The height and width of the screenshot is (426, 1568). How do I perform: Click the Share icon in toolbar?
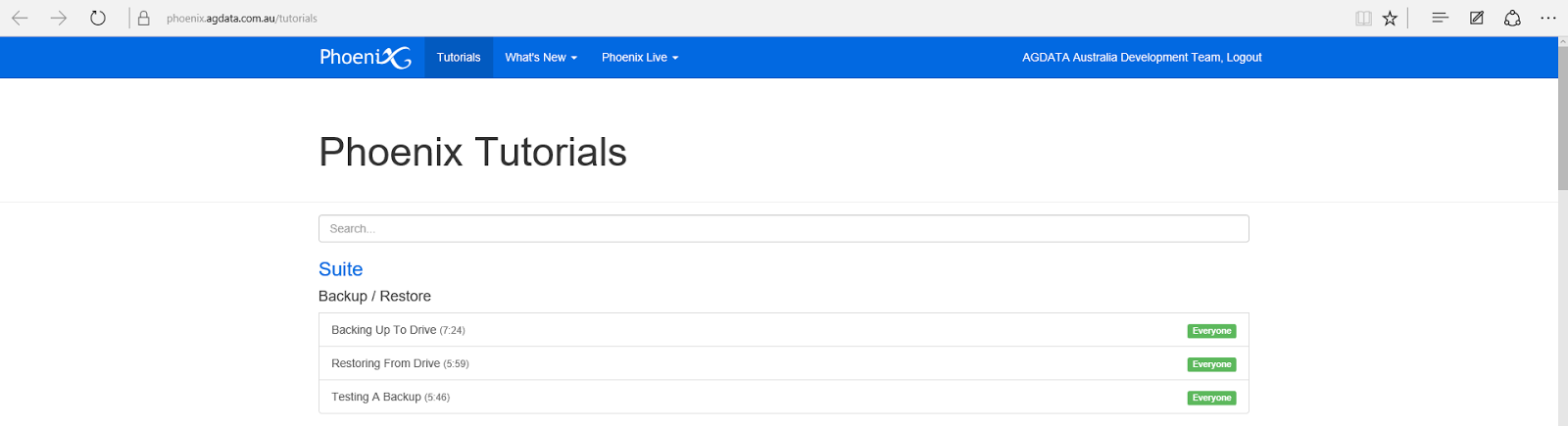pyautogui.click(x=1512, y=18)
